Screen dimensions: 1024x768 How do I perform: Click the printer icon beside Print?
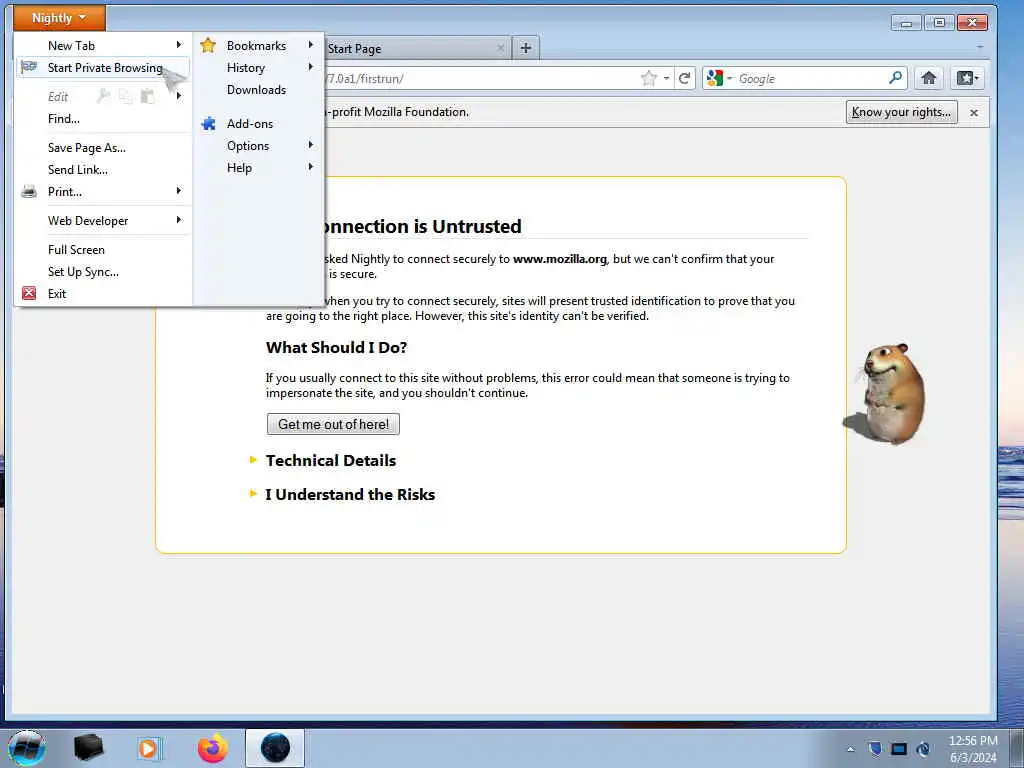(x=29, y=191)
